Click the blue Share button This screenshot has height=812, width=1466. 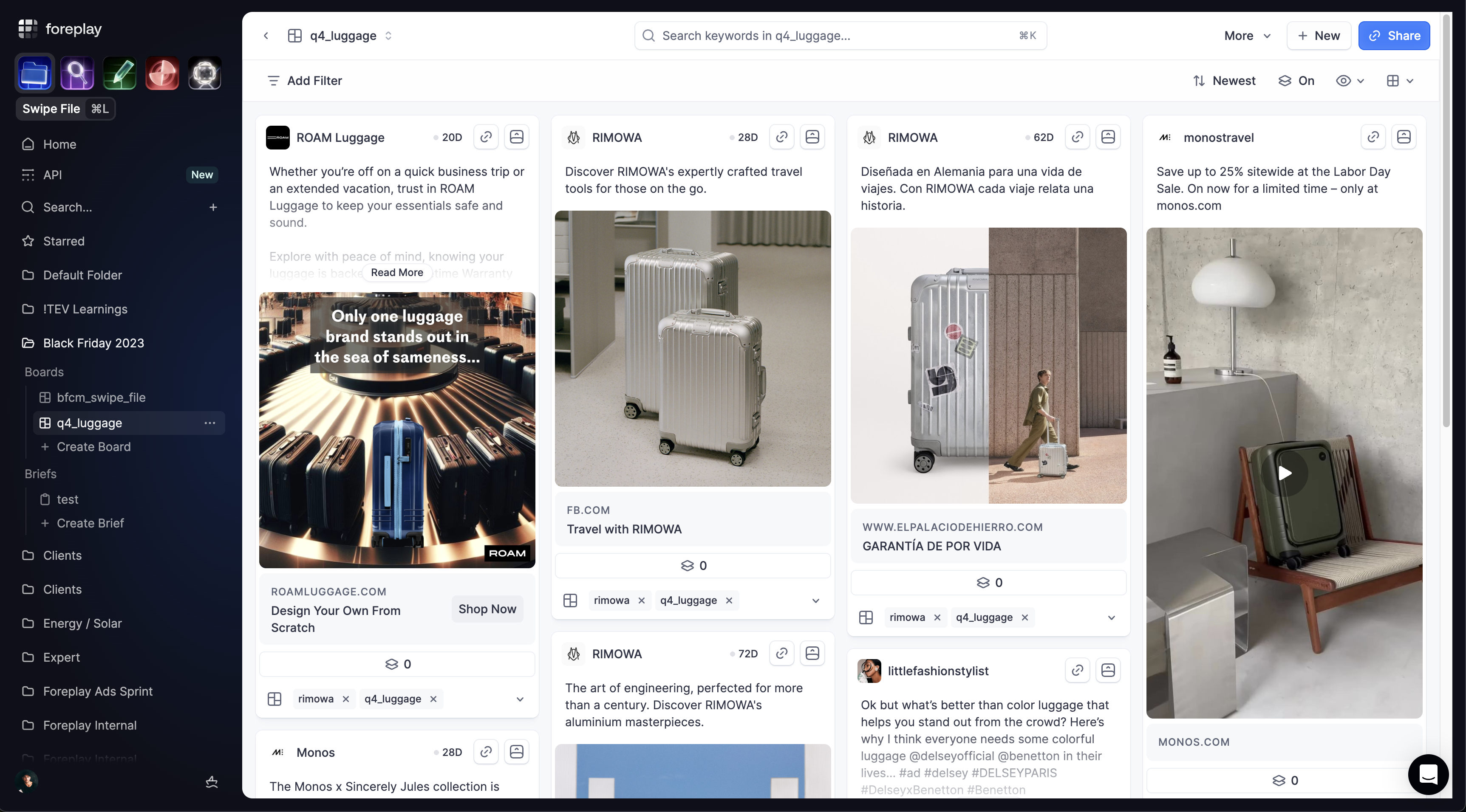(1393, 36)
